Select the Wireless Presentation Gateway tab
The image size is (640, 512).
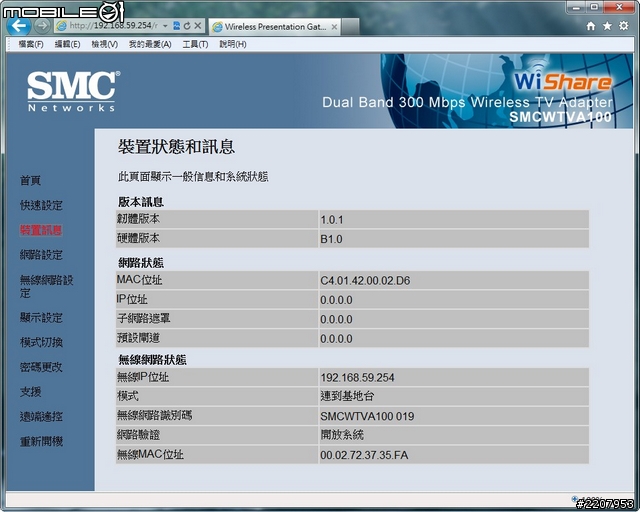click(274, 27)
